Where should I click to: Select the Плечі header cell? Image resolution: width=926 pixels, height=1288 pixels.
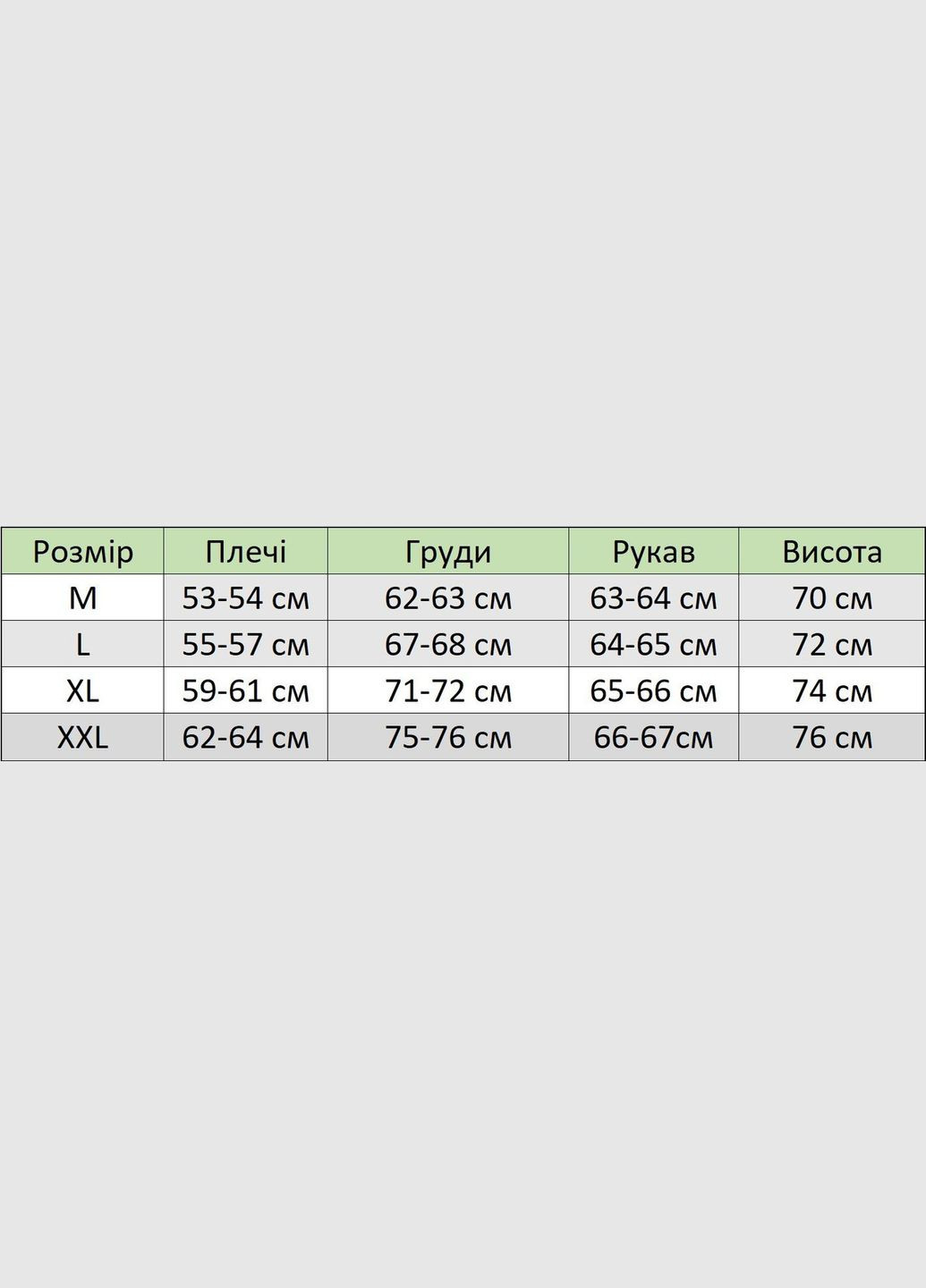[245, 552]
